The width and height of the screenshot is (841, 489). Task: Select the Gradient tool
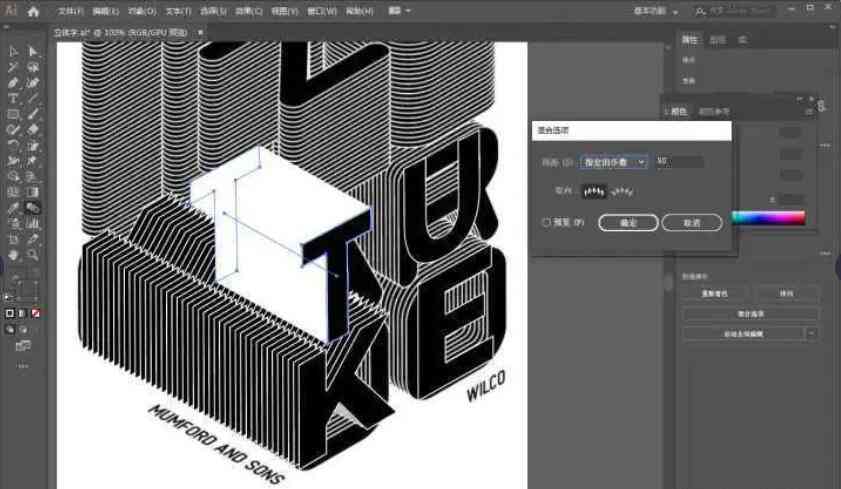click(33, 191)
